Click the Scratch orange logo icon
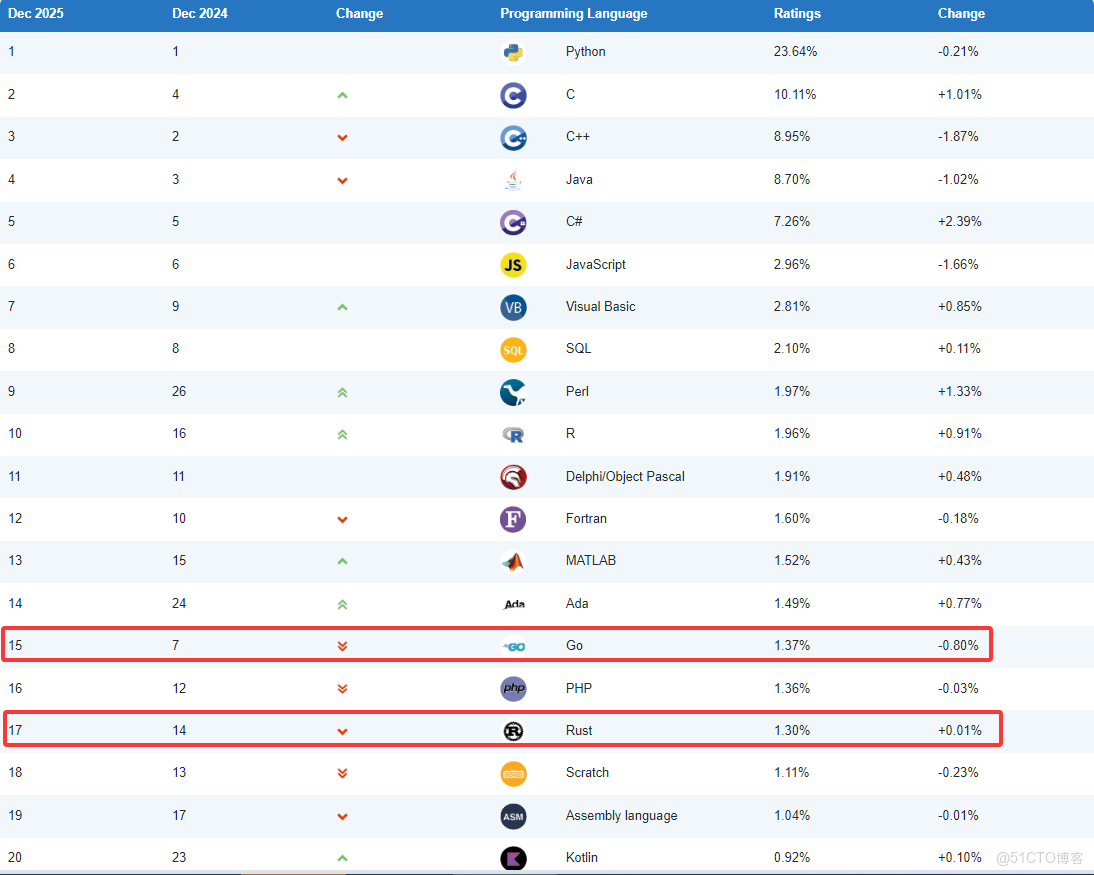Screen dimensions: 1094x875 coord(513,773)
